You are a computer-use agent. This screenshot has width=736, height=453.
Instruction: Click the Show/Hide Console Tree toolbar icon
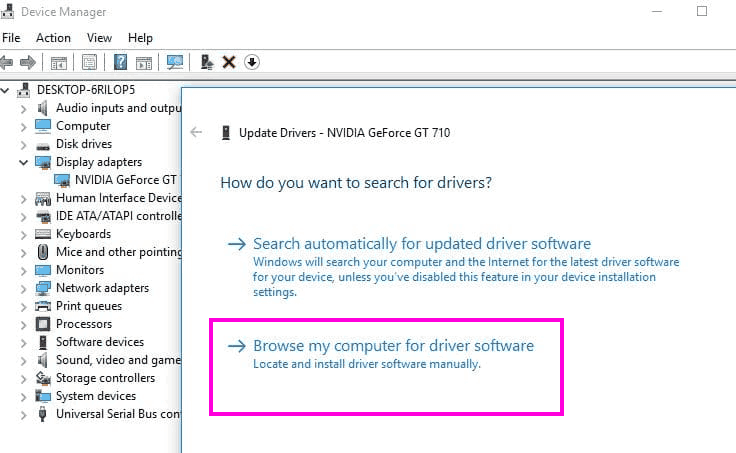click(59, 62)
